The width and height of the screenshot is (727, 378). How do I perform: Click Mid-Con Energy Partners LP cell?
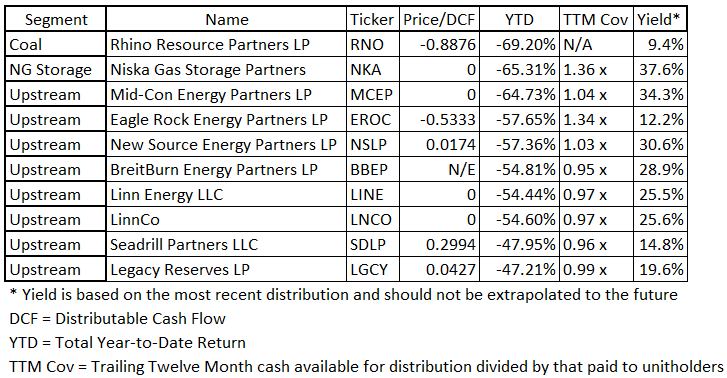click(226, 95)
